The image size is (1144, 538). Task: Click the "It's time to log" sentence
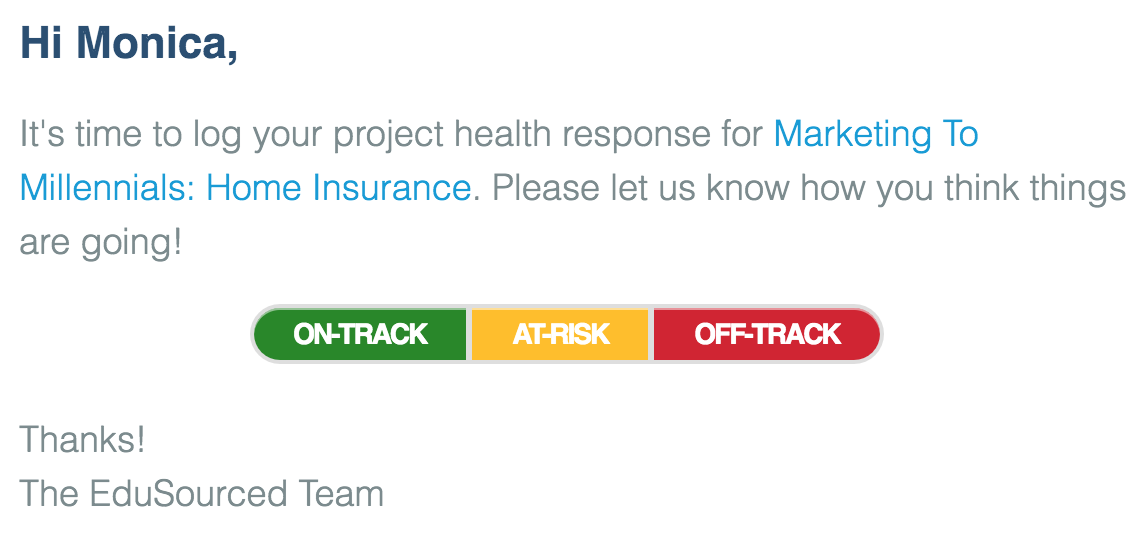[130, 134]
